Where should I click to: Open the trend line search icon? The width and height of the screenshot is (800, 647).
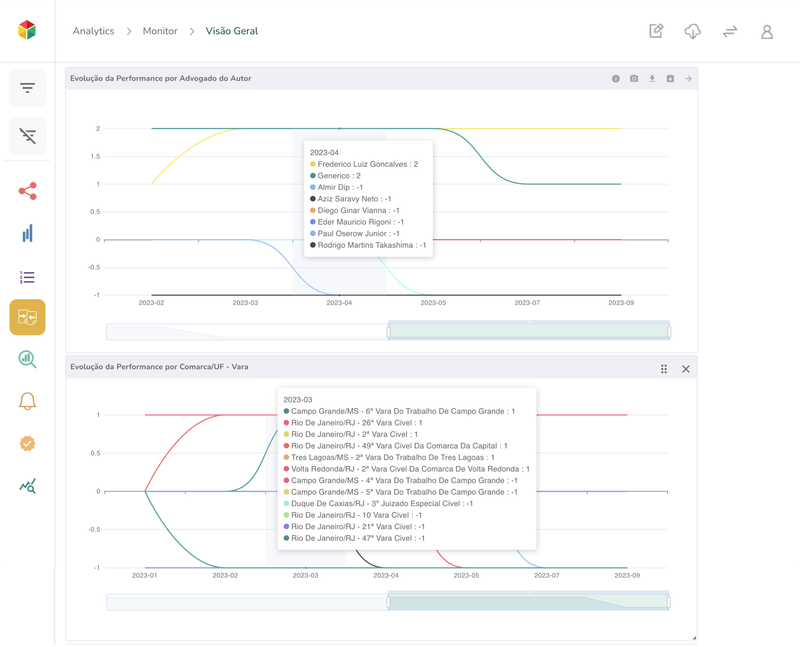point(27,486)
